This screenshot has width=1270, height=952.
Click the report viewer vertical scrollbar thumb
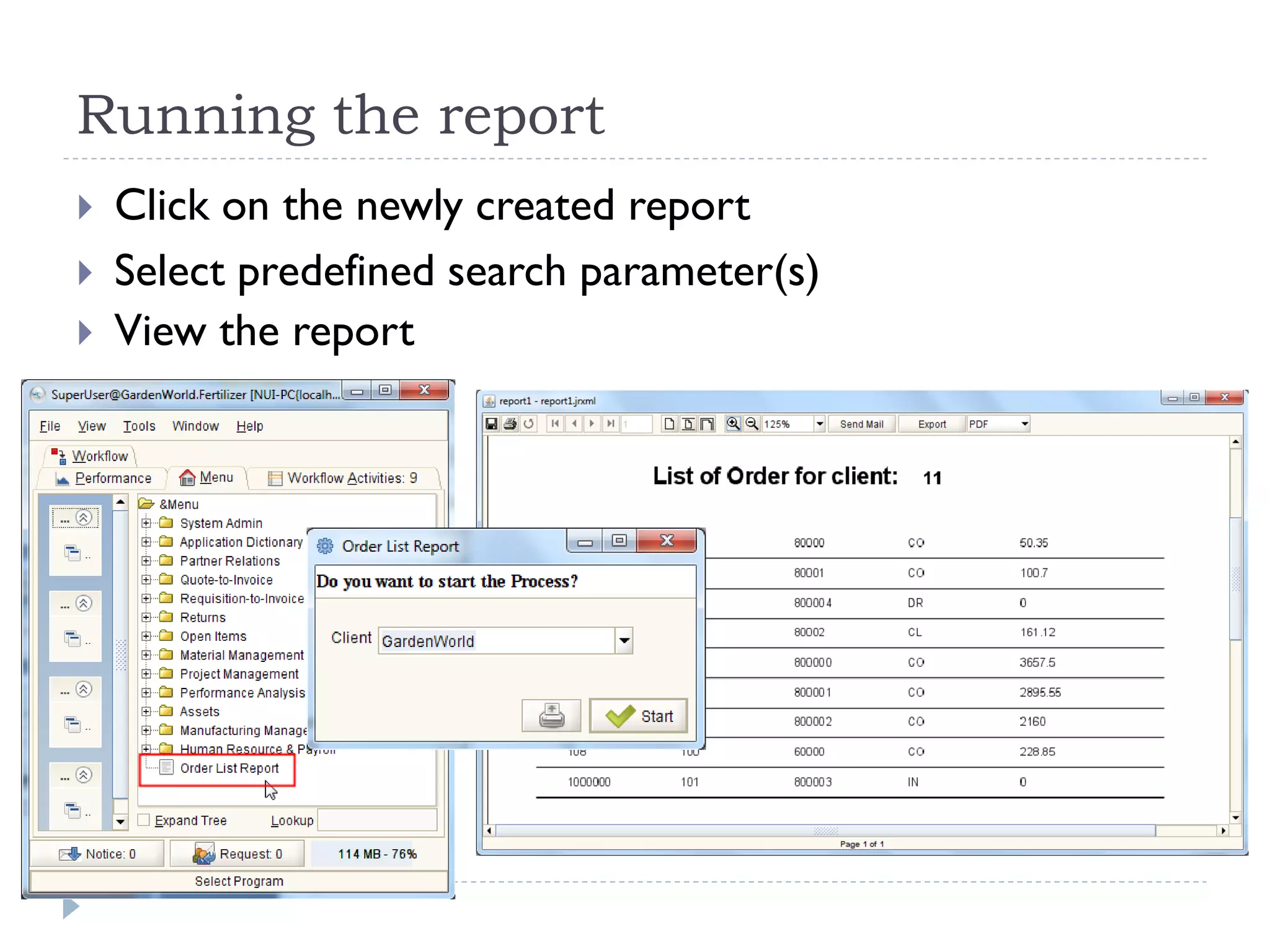(1235, 578)
